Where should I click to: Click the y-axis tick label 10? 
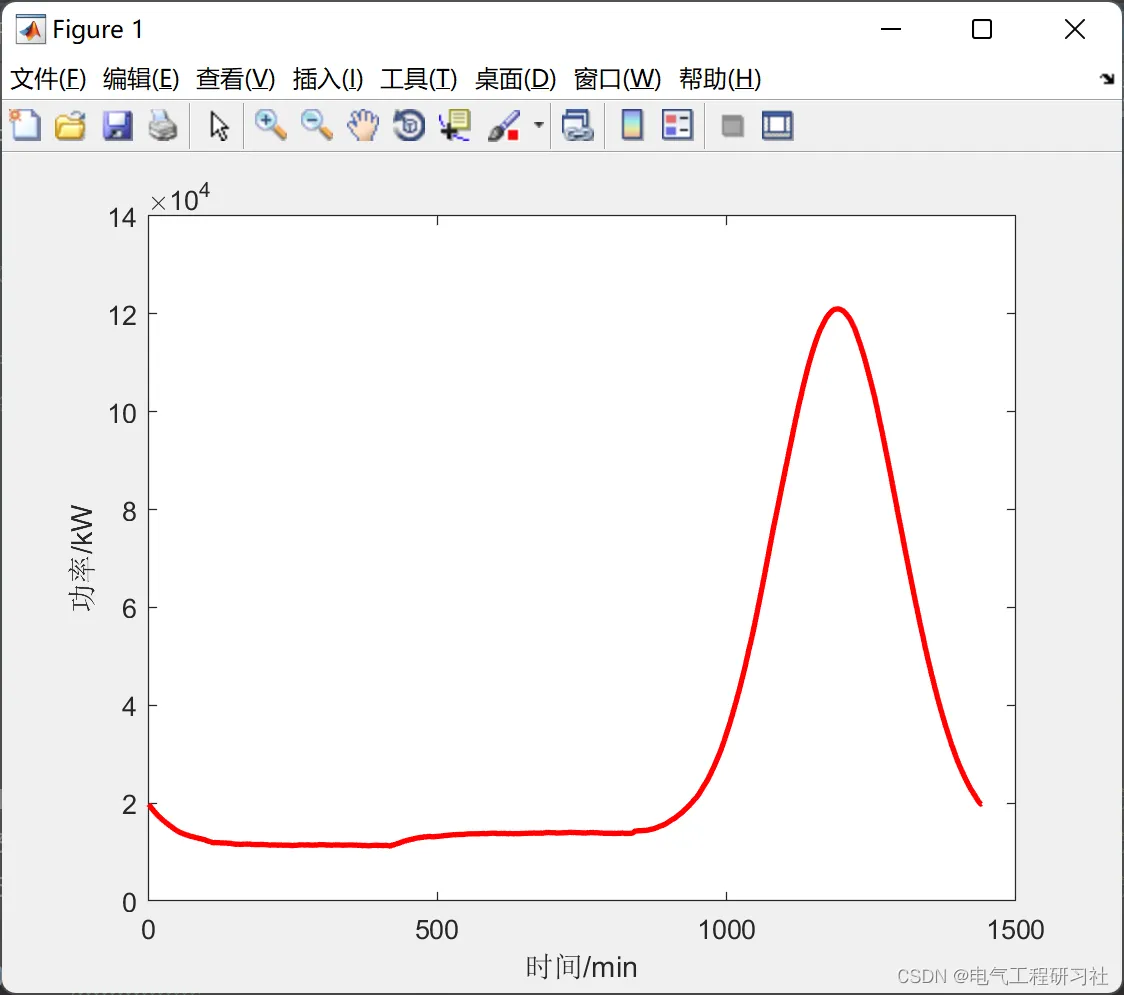pyautogui.click(x=123, y=414)
